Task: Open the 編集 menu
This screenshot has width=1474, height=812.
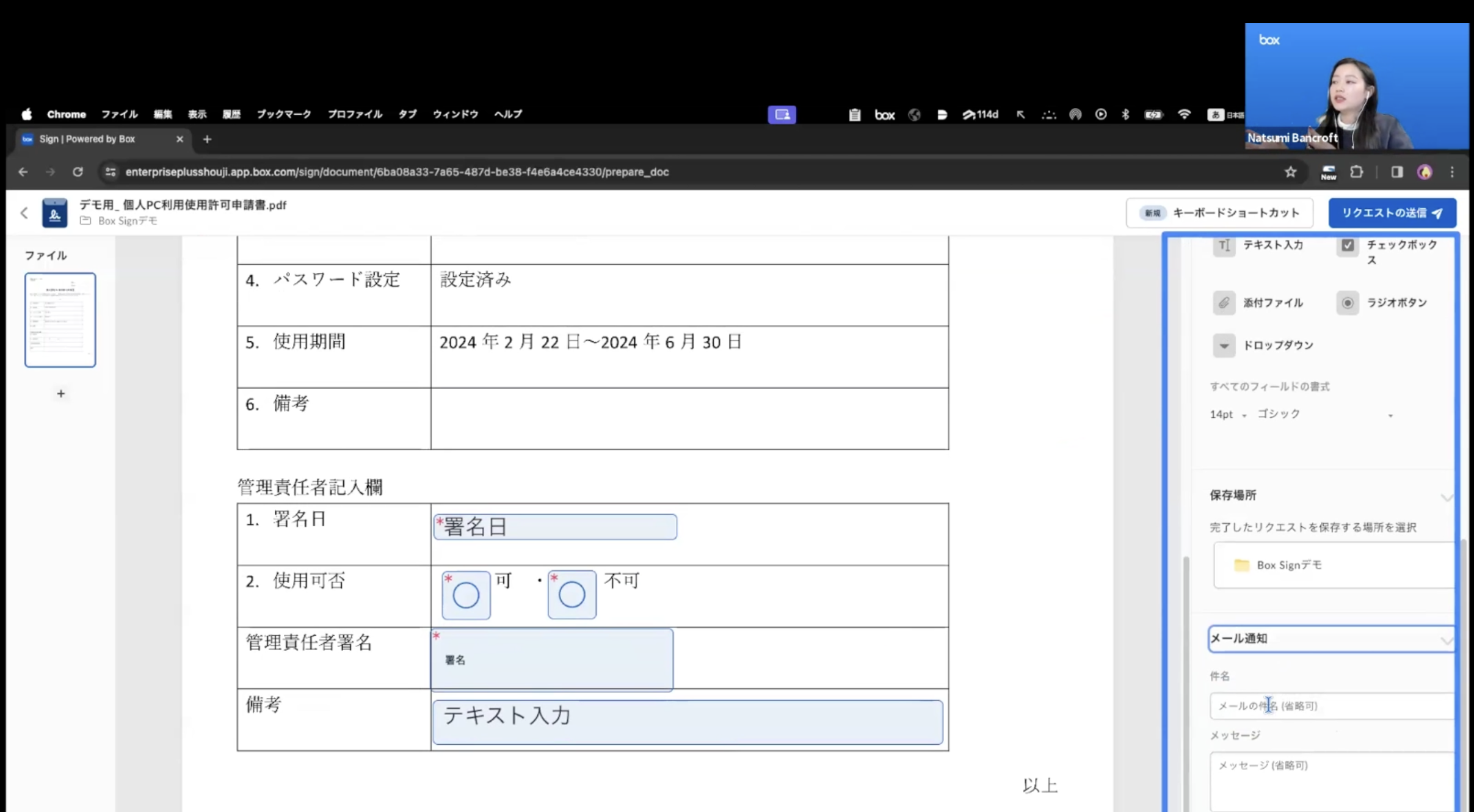Action: (162, 114)
